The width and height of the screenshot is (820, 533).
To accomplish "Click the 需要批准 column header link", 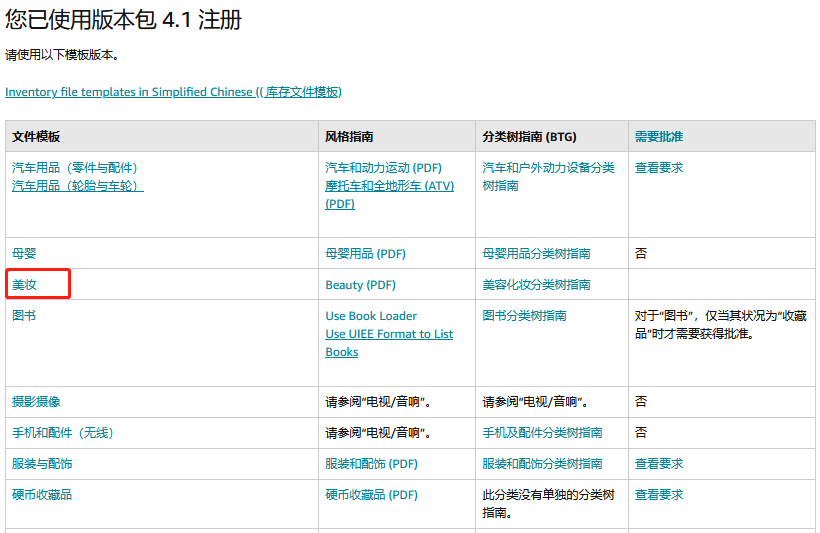I will coord(659,137).
